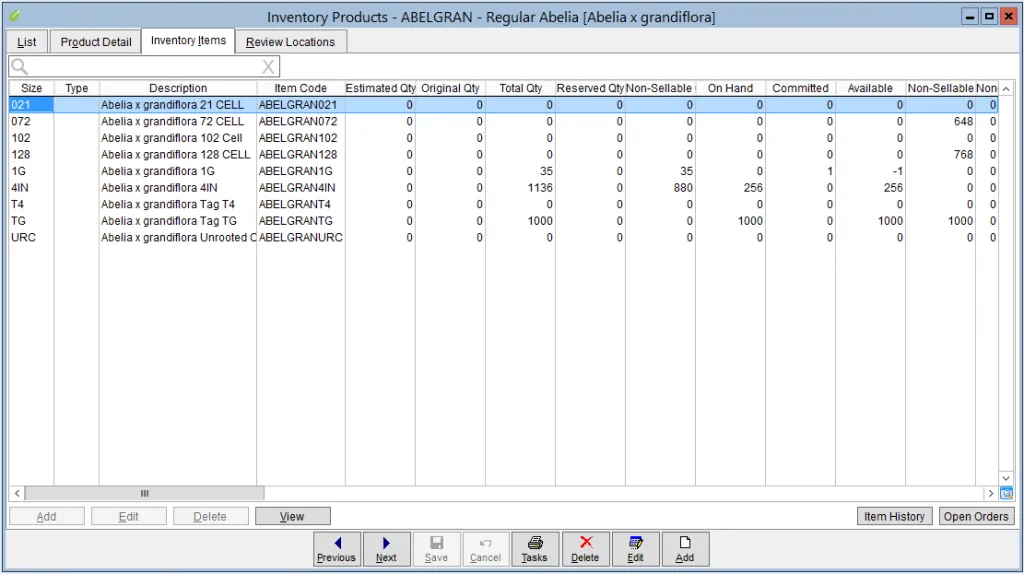Open the Tasks printer button

pos(534,549)
